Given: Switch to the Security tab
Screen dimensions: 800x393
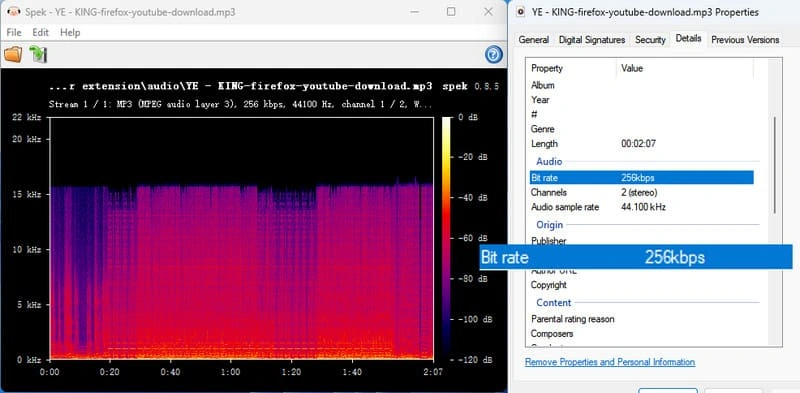Looking at the screenshot, I should 650,40.
